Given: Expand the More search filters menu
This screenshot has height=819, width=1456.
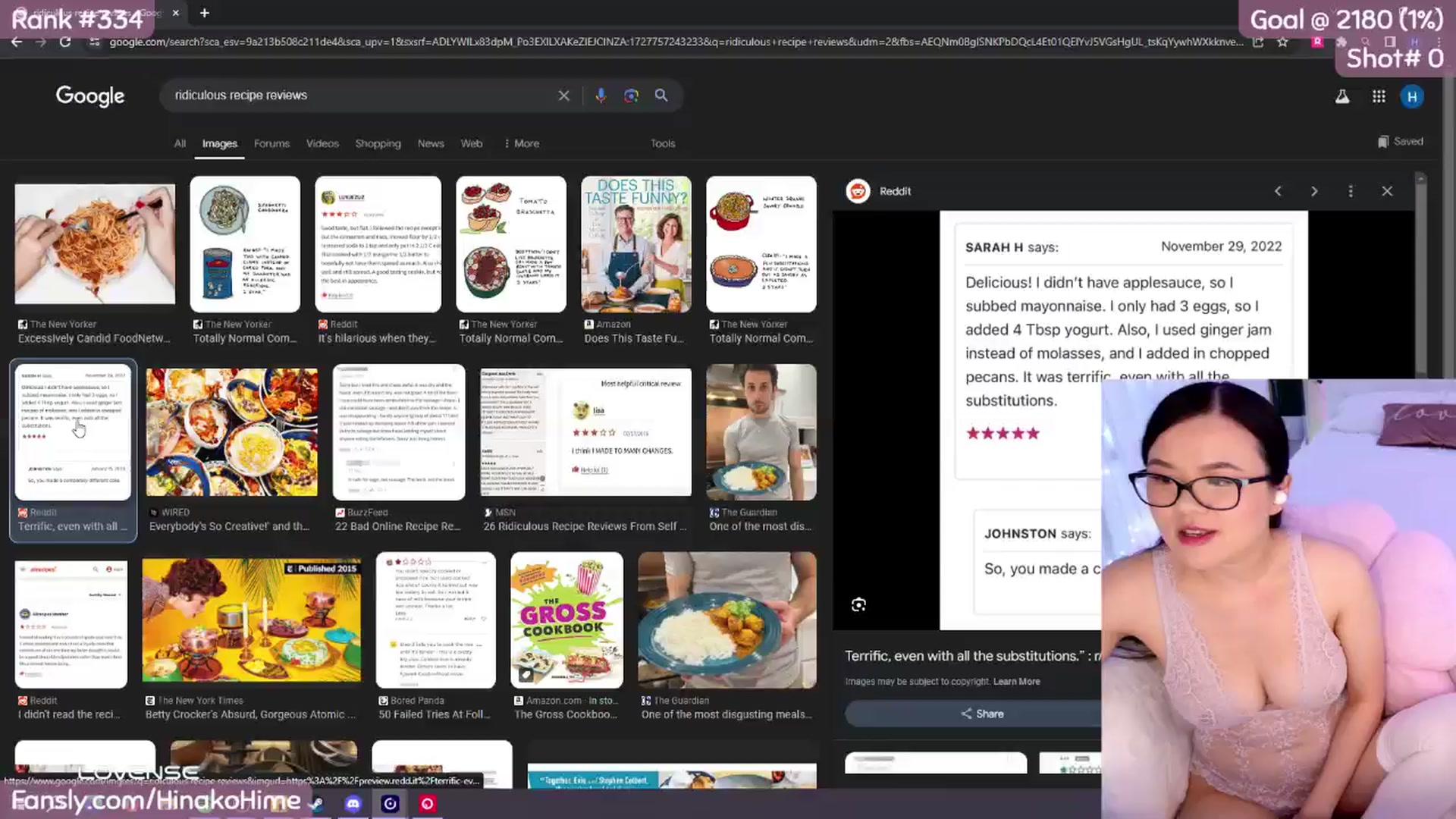Looking at the screenshot, I should click(522, 143).
